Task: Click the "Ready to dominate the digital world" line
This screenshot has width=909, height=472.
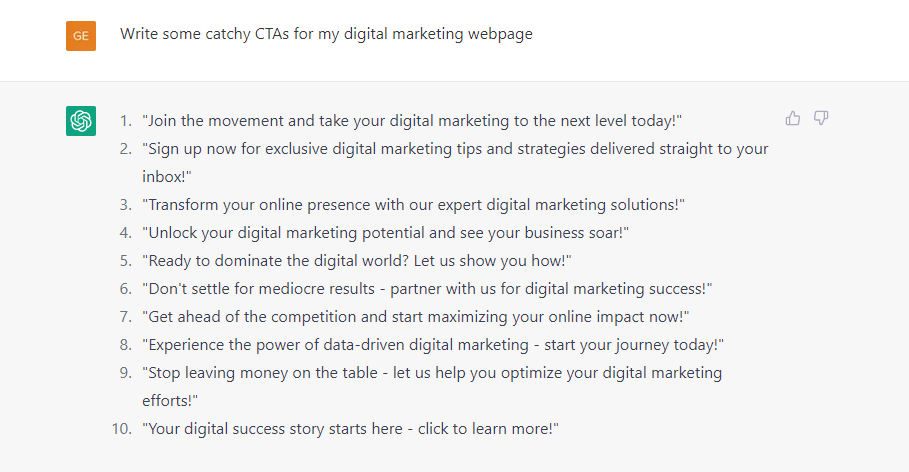Action: click(x=357, y=261)
